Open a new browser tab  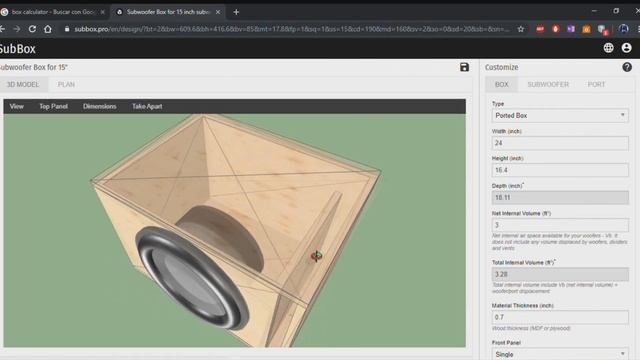click(x=236, y=12)
